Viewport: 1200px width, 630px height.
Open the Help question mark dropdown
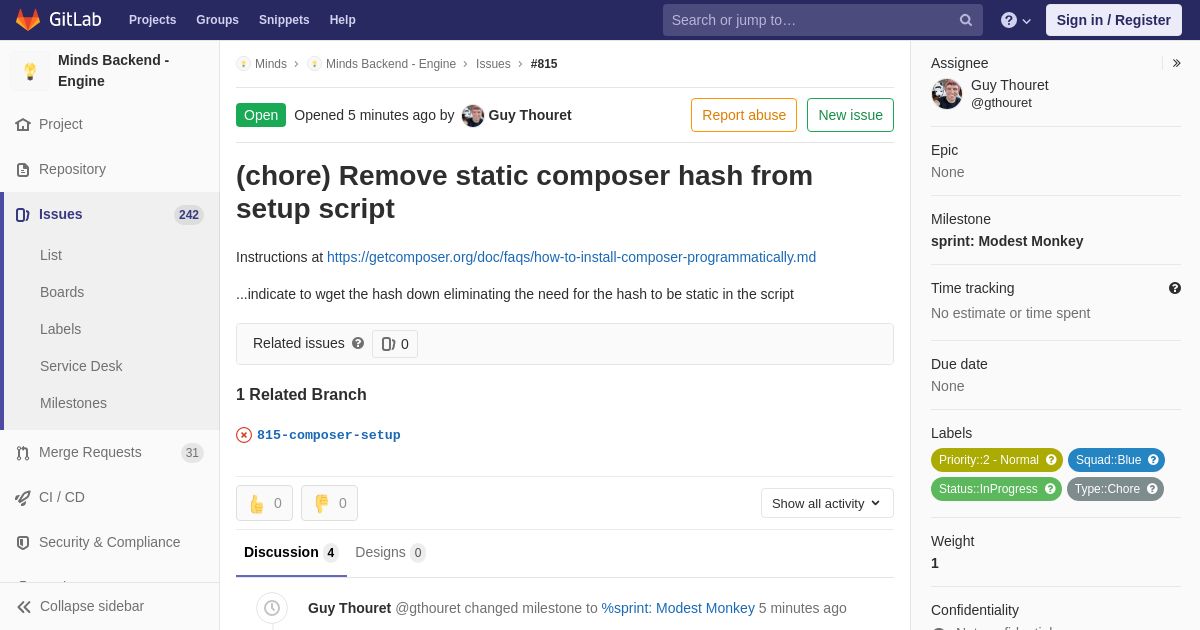click(1016, 20)
